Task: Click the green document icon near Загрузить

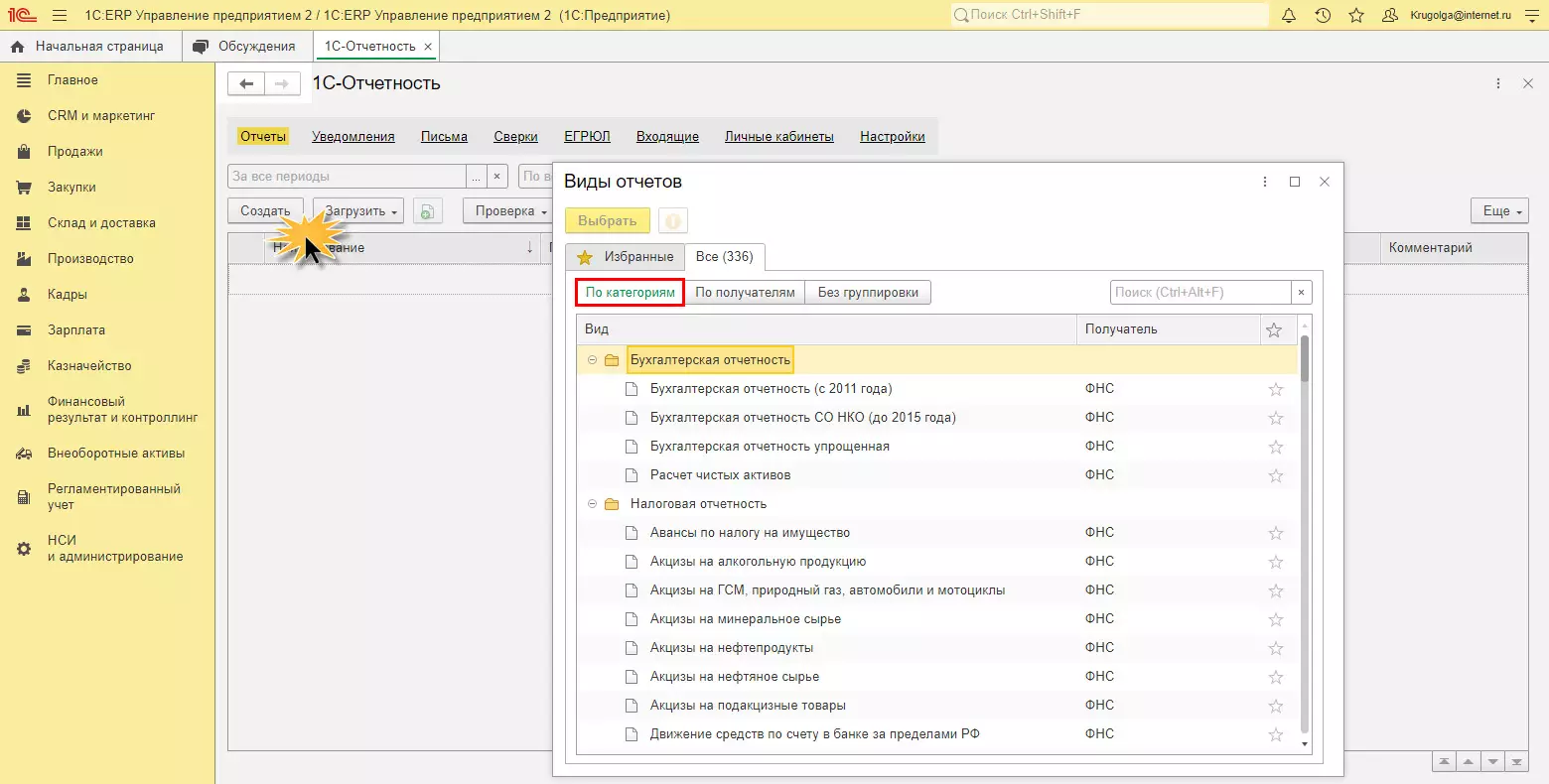Action: pos(427,211)
